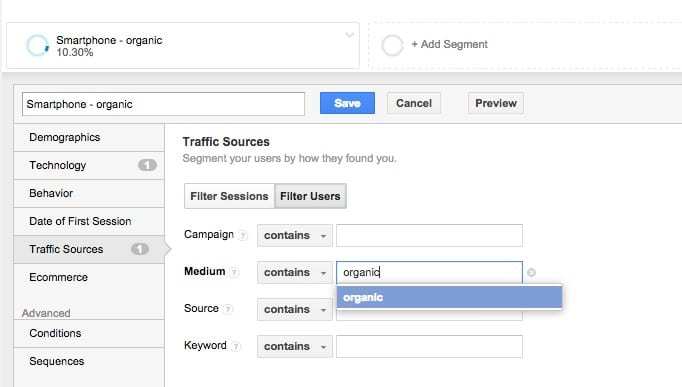This screenshot has width=682, height=387.
Task: Click the Keyword help question mark icon
Action: (236, 346)
